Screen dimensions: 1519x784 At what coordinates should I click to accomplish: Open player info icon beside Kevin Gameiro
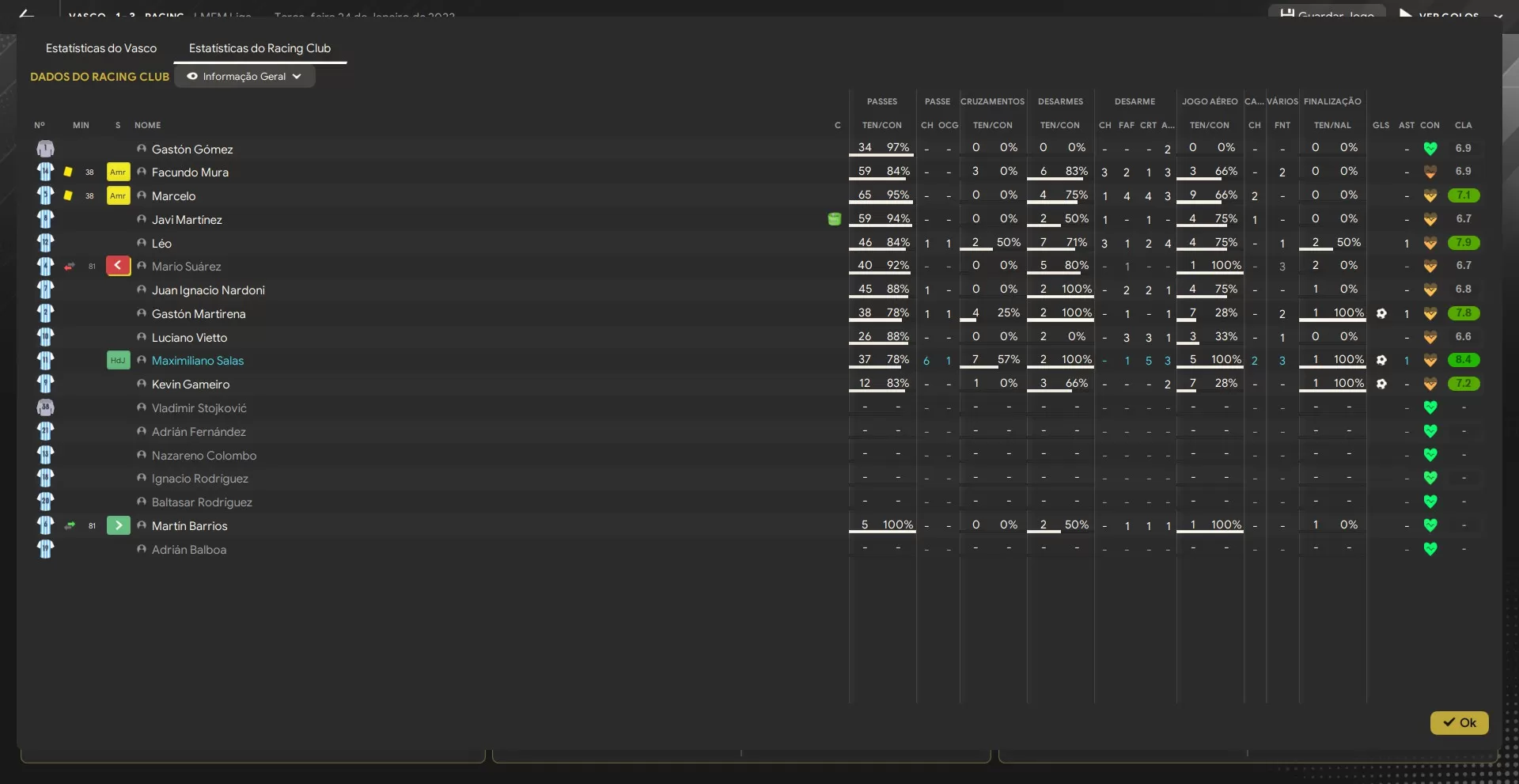click(142, 384)
